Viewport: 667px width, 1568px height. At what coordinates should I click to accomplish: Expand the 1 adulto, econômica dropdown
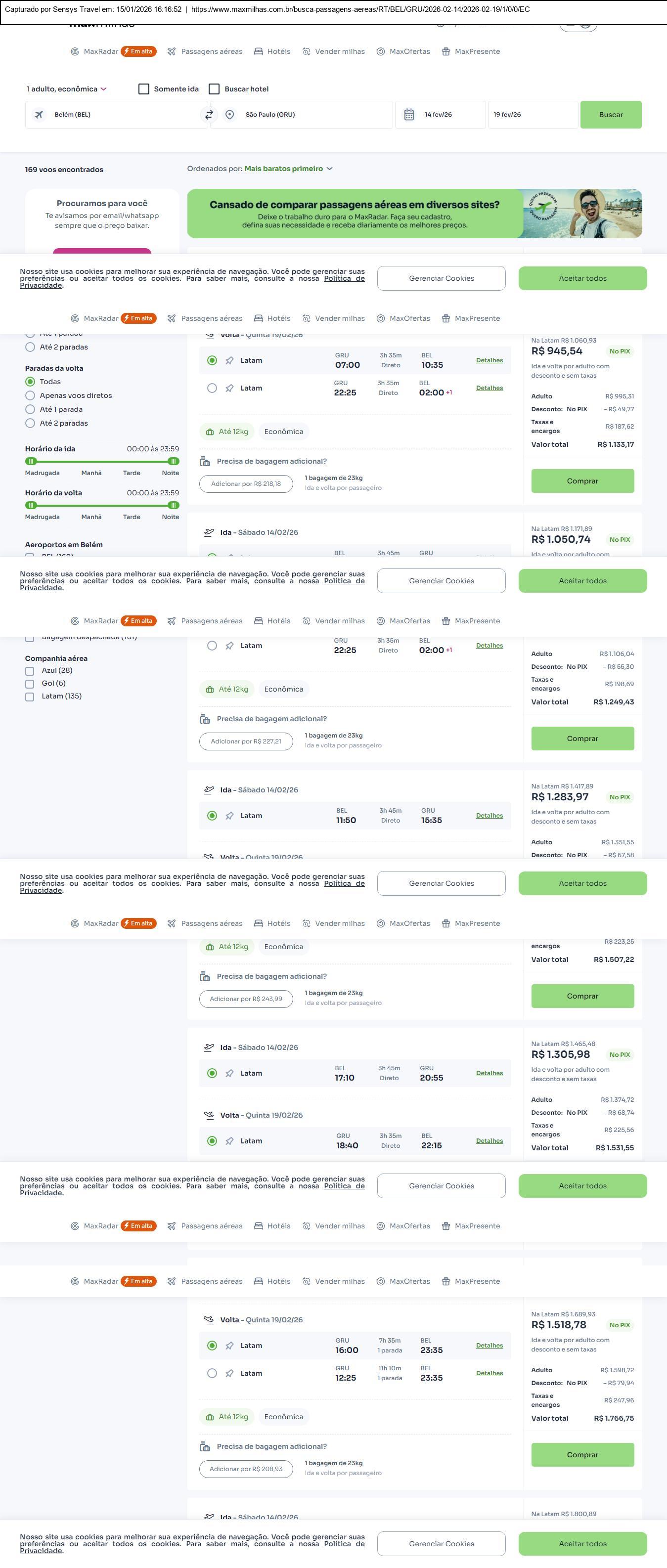(67, 89)
